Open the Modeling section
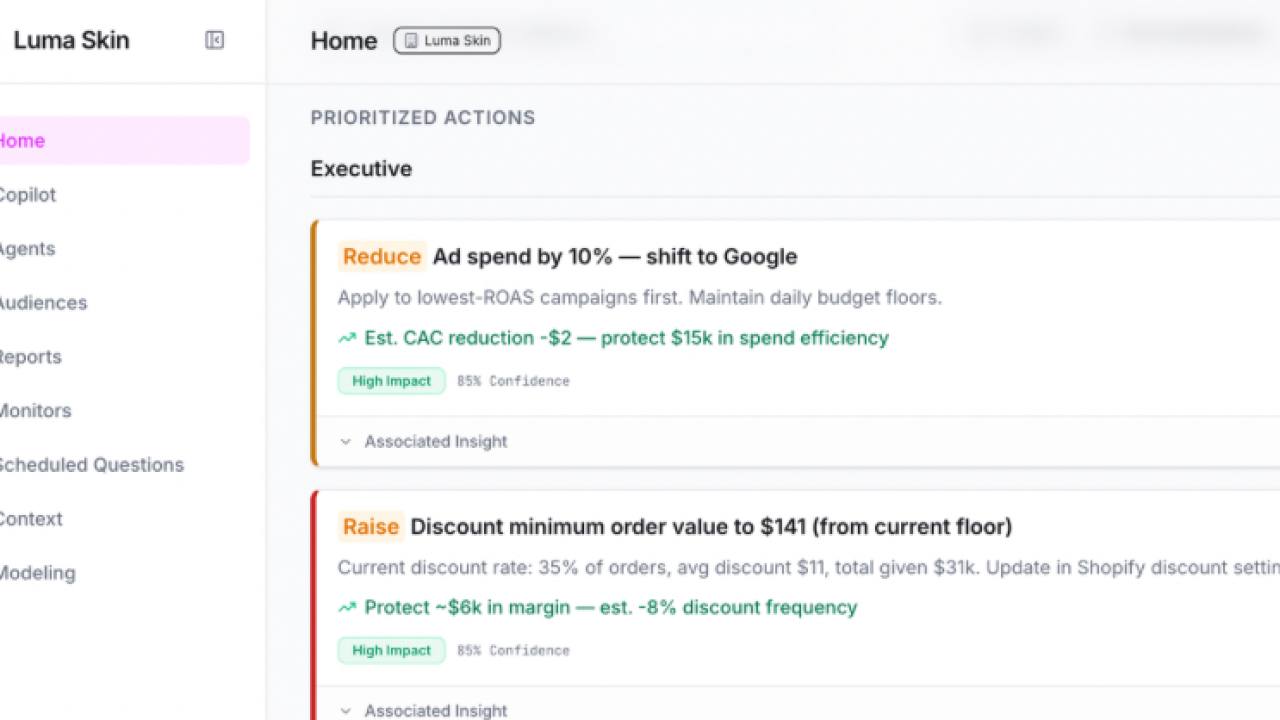The image size is (1280, 720). pos(37,573)
